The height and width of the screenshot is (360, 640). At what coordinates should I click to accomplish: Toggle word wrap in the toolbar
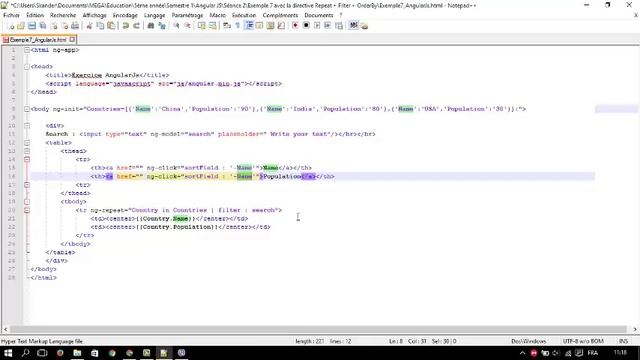[227, 26]
